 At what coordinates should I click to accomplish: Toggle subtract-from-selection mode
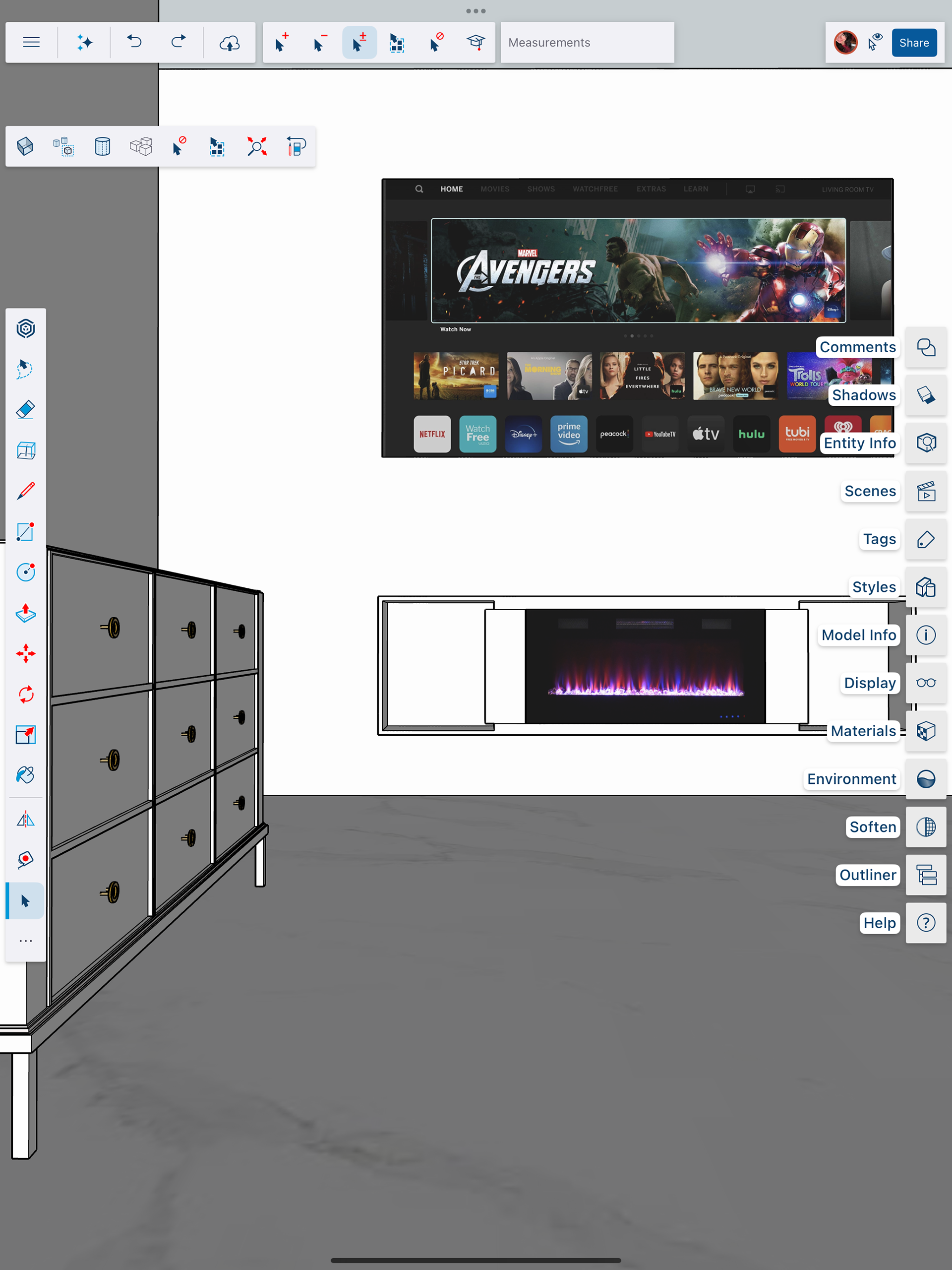click(x=320, y=43)
